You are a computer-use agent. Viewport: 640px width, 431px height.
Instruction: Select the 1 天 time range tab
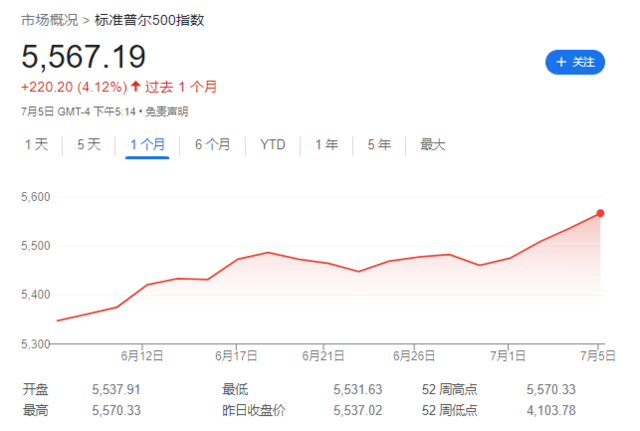point(36,144)
